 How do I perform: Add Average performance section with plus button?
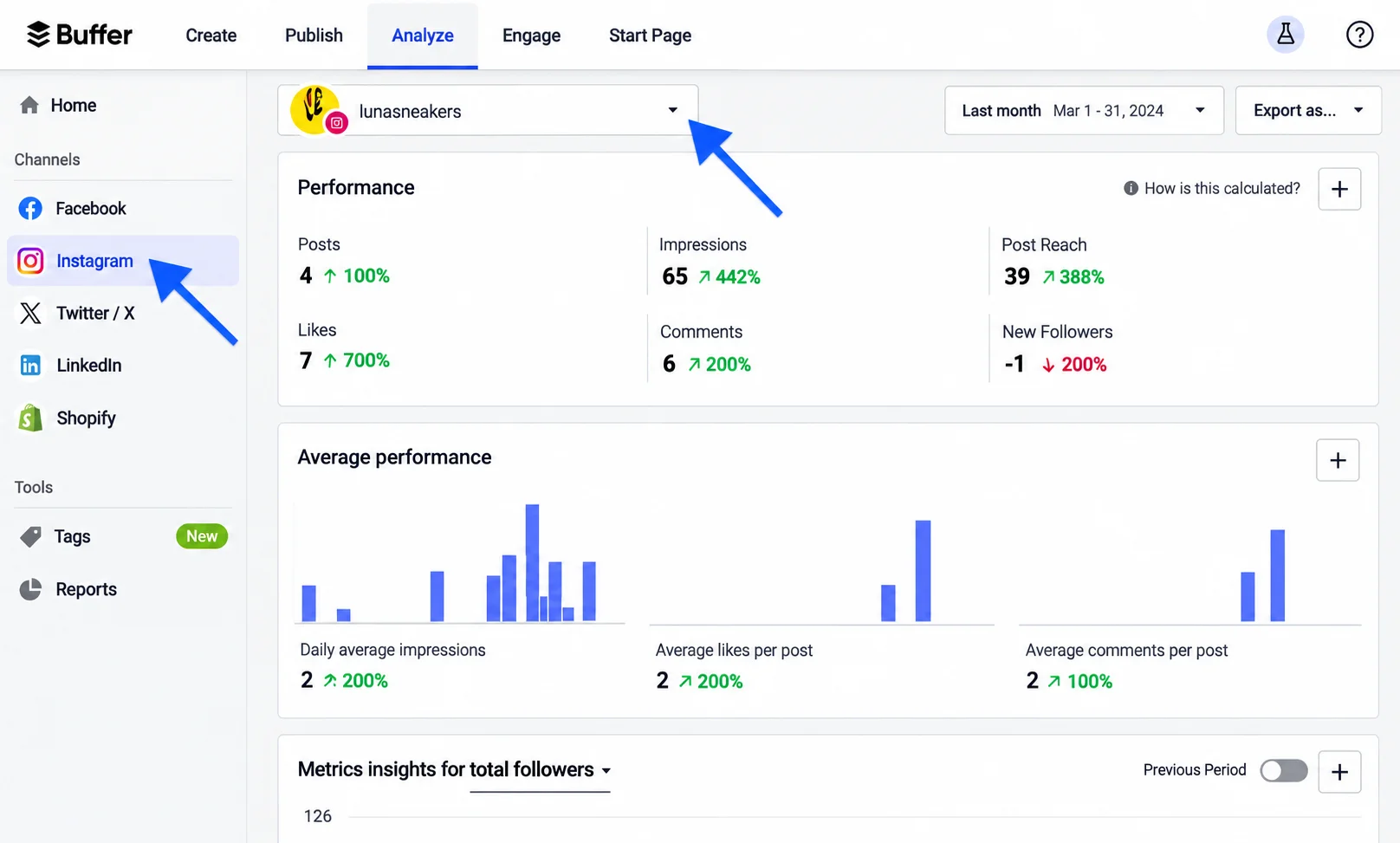(x=1338, y=460)
